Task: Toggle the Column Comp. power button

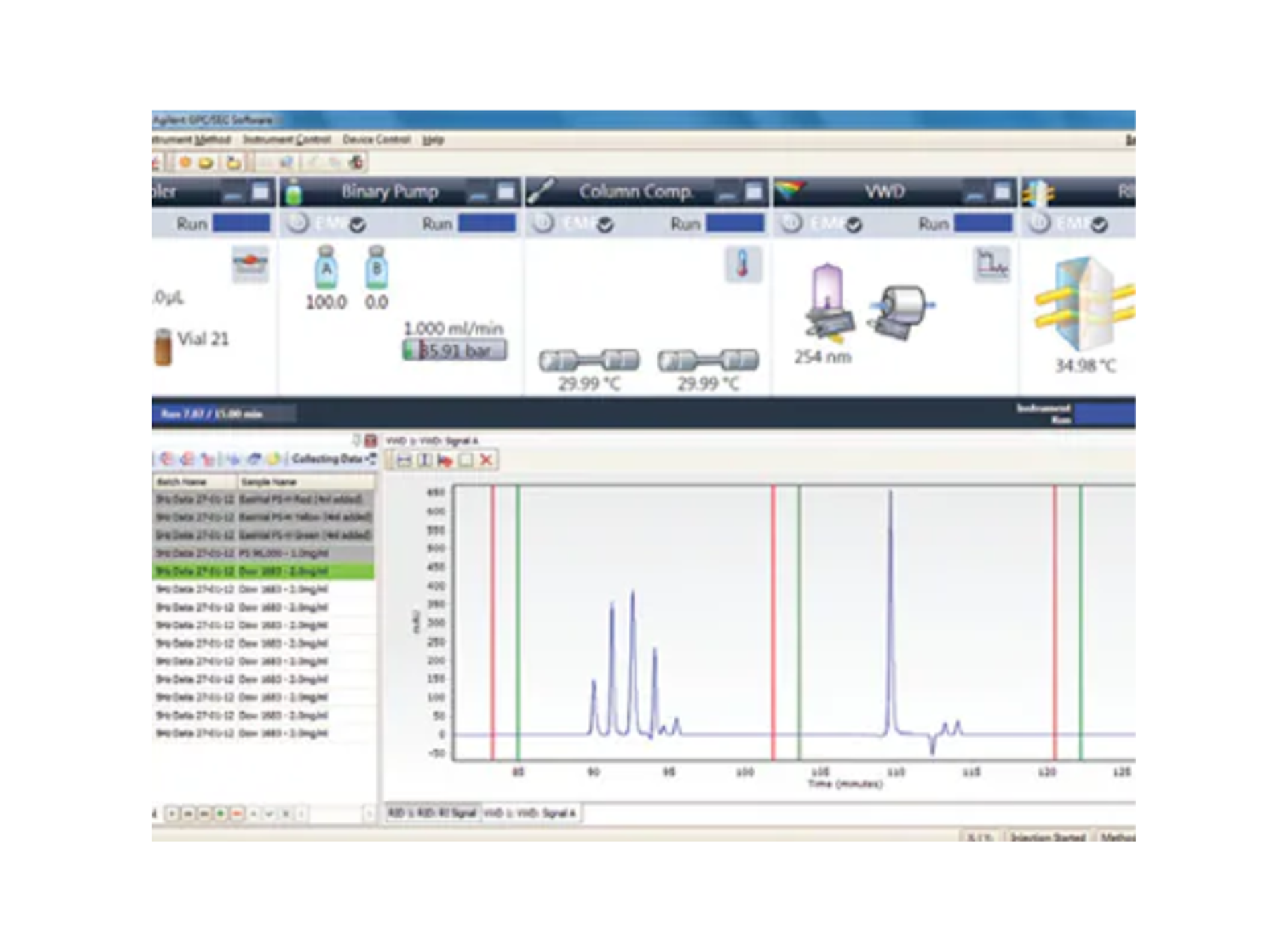Action: coord(544,223)
